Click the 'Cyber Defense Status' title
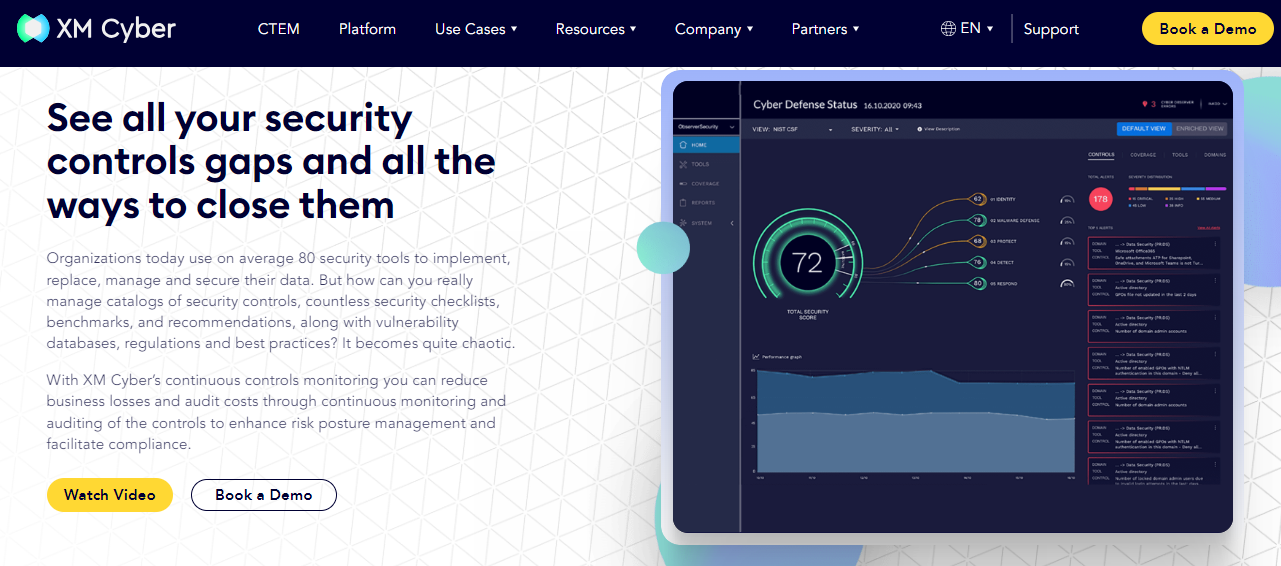Screen dimensions: 1281x566 click(x=805, y=104)
